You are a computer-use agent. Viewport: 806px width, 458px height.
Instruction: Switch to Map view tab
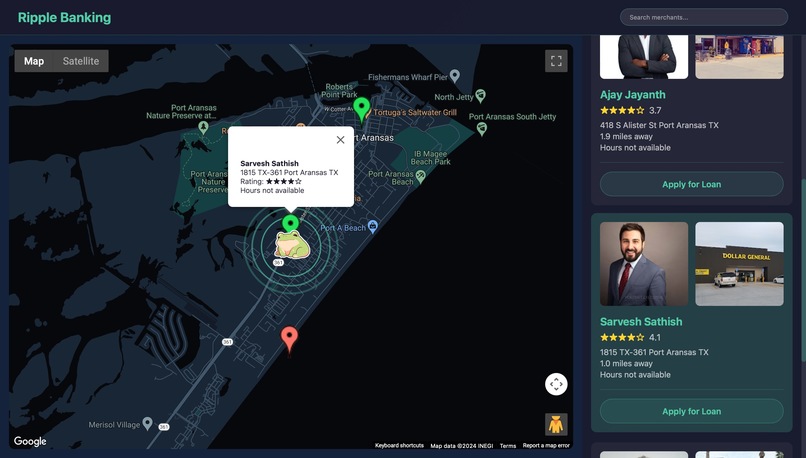(x=34, y=61)
